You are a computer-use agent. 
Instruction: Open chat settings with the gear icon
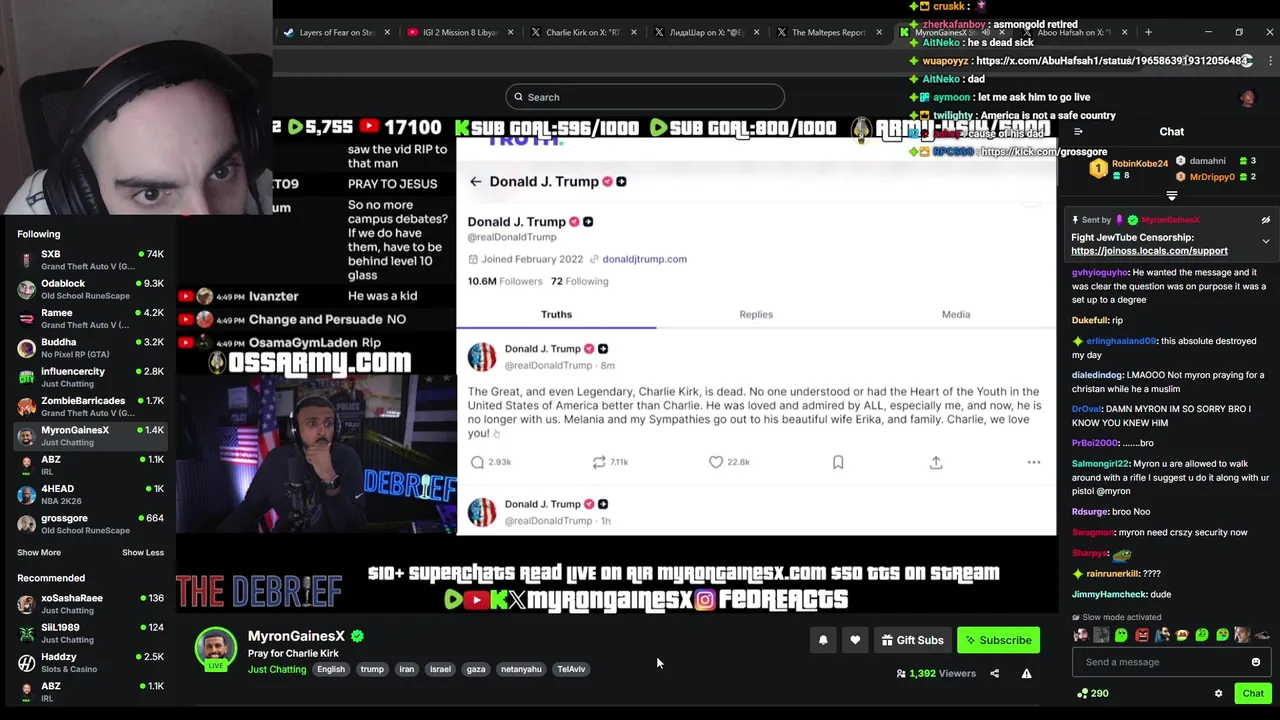pos(1218,693)
